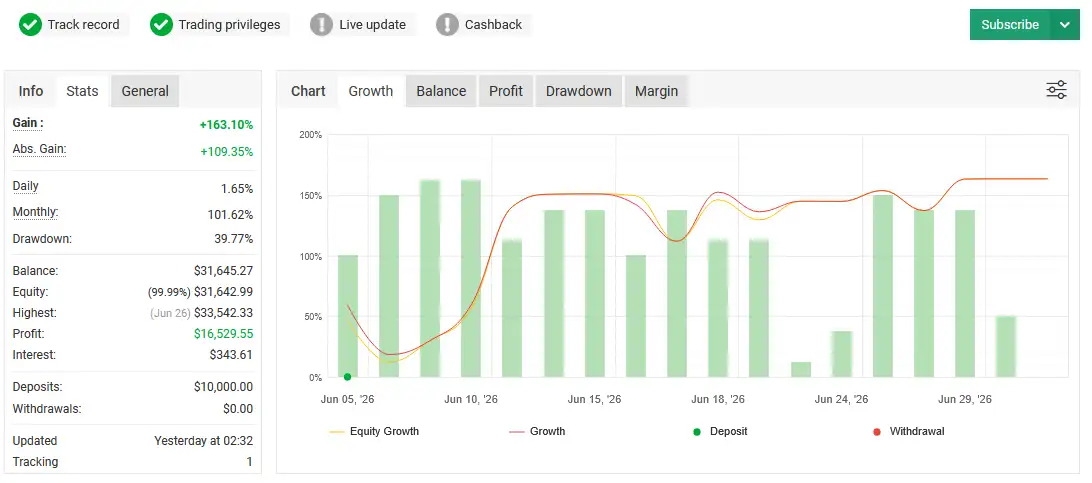
Task: Select the Profit chart tab
Action: pyautogui.click(x=506, y=91)
